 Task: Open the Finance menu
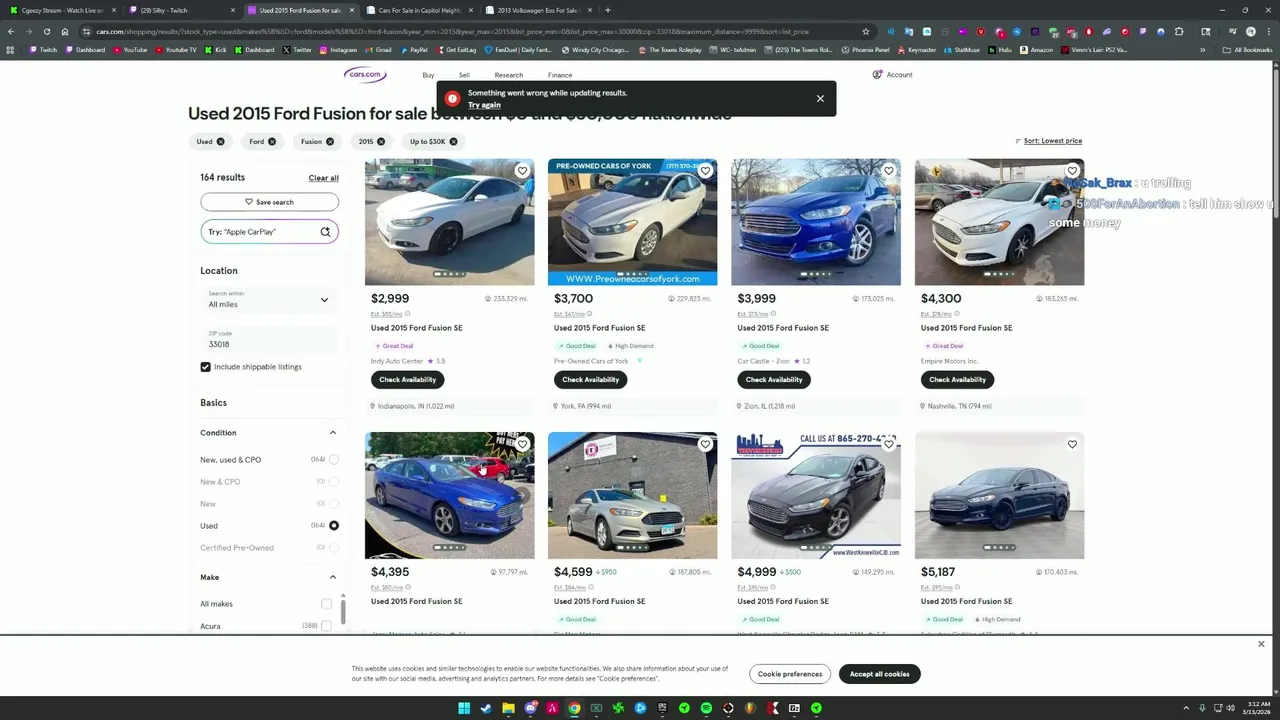click(560, 75)
